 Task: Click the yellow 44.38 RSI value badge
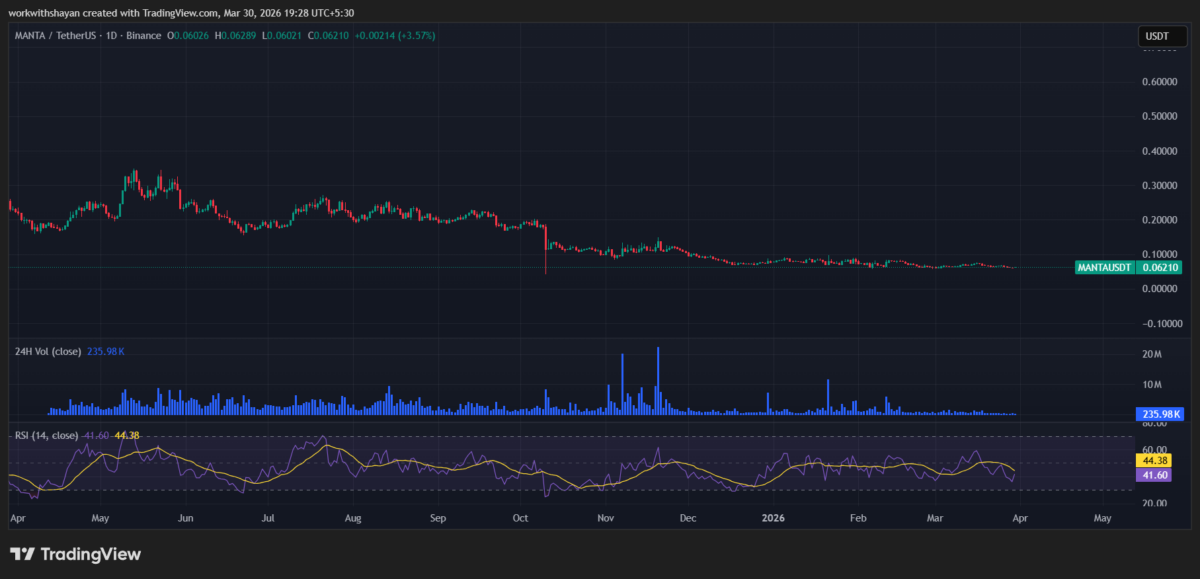coord(1155,460)
